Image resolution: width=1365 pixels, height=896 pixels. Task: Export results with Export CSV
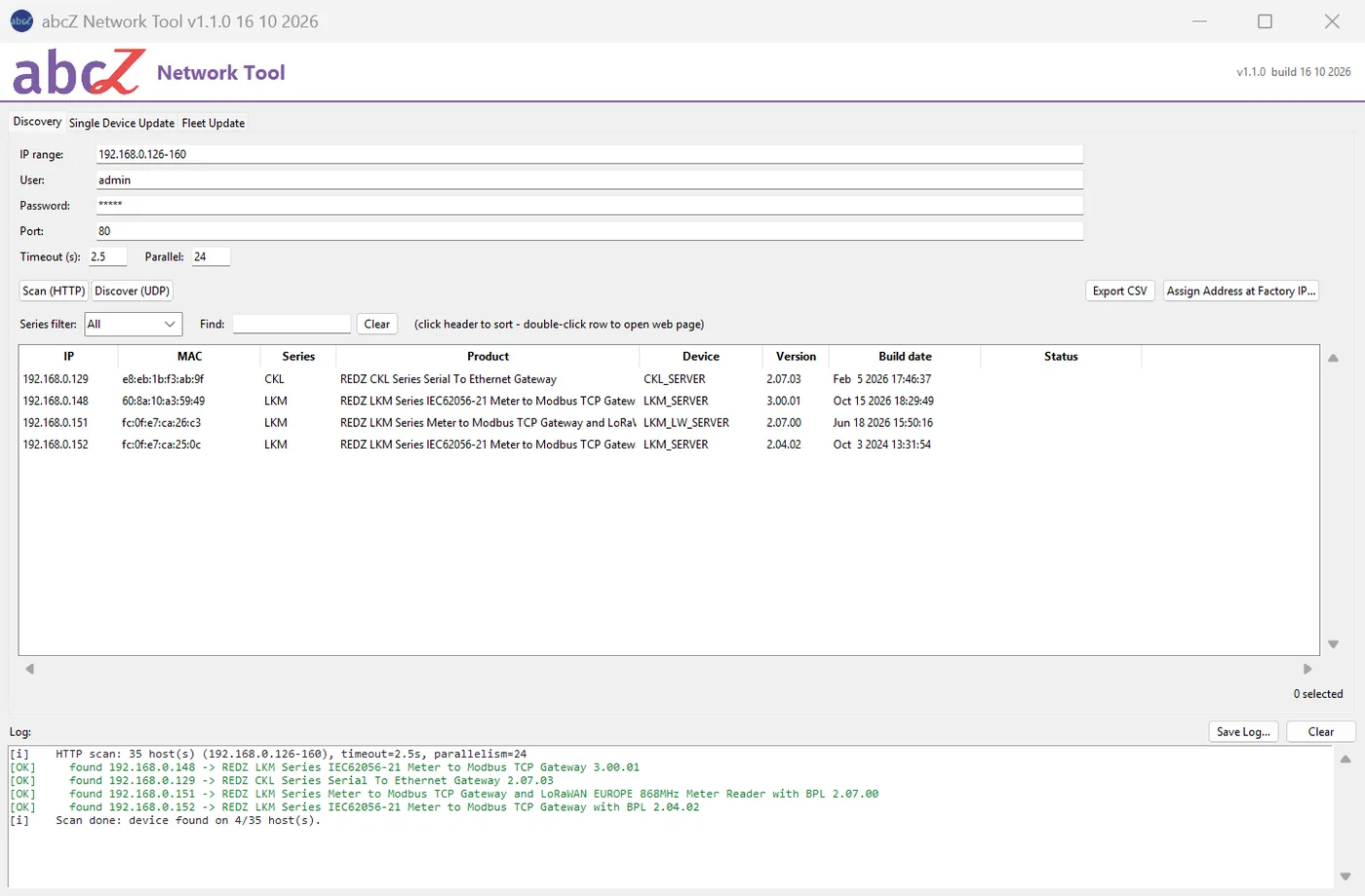click(x=1120, y=291)
